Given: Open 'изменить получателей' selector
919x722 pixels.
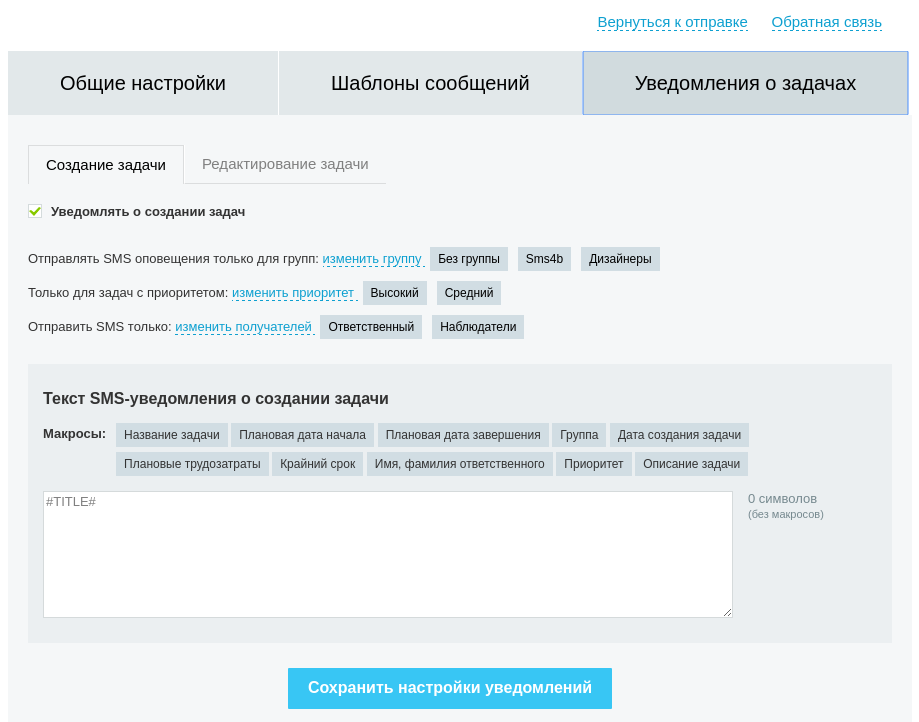Looking at the screenshot, I should 243,327.
